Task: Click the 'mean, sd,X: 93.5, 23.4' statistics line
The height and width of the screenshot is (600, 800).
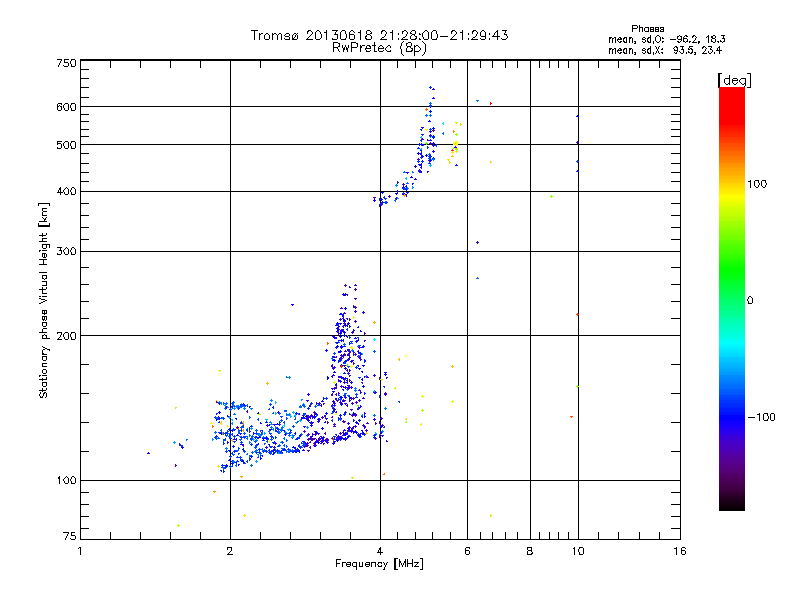Action: click(x=665, y=50)
